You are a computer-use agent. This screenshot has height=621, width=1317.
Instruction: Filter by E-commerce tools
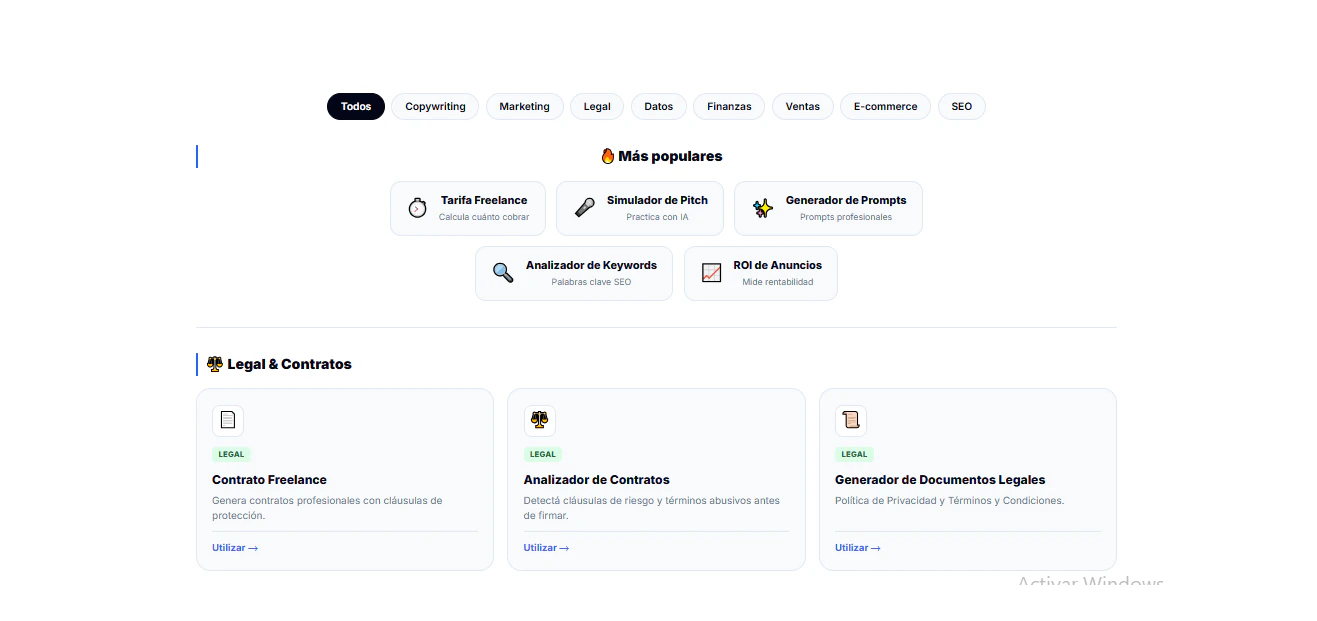pos(885,107)
